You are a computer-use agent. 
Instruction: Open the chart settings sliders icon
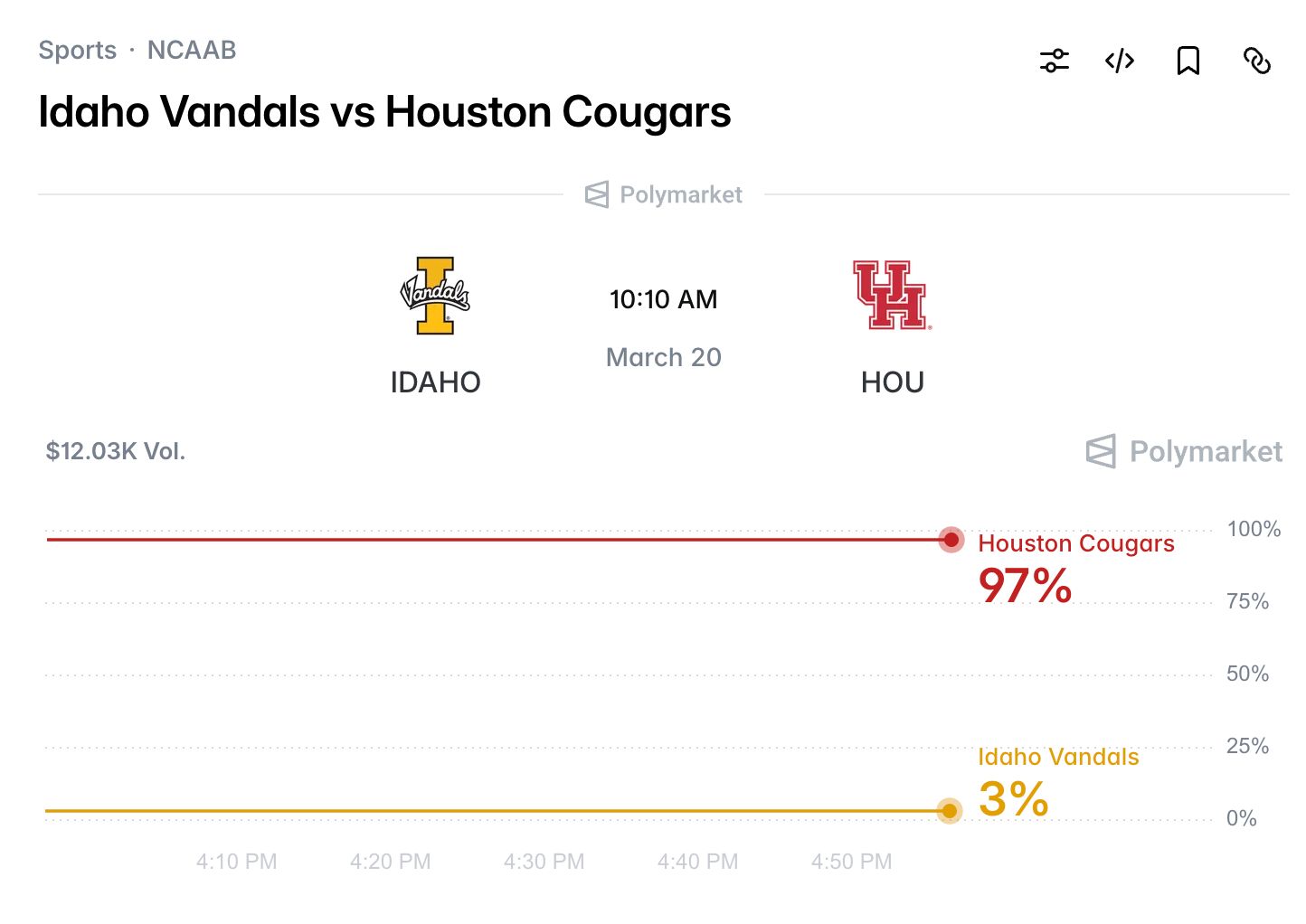(x=1054, y=61)
